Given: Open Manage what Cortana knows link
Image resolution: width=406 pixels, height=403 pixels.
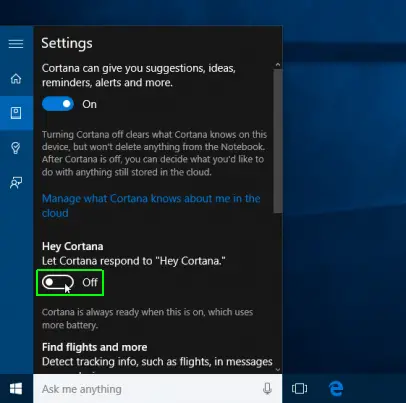Looking at the screenshot, I should pos(151,206).
